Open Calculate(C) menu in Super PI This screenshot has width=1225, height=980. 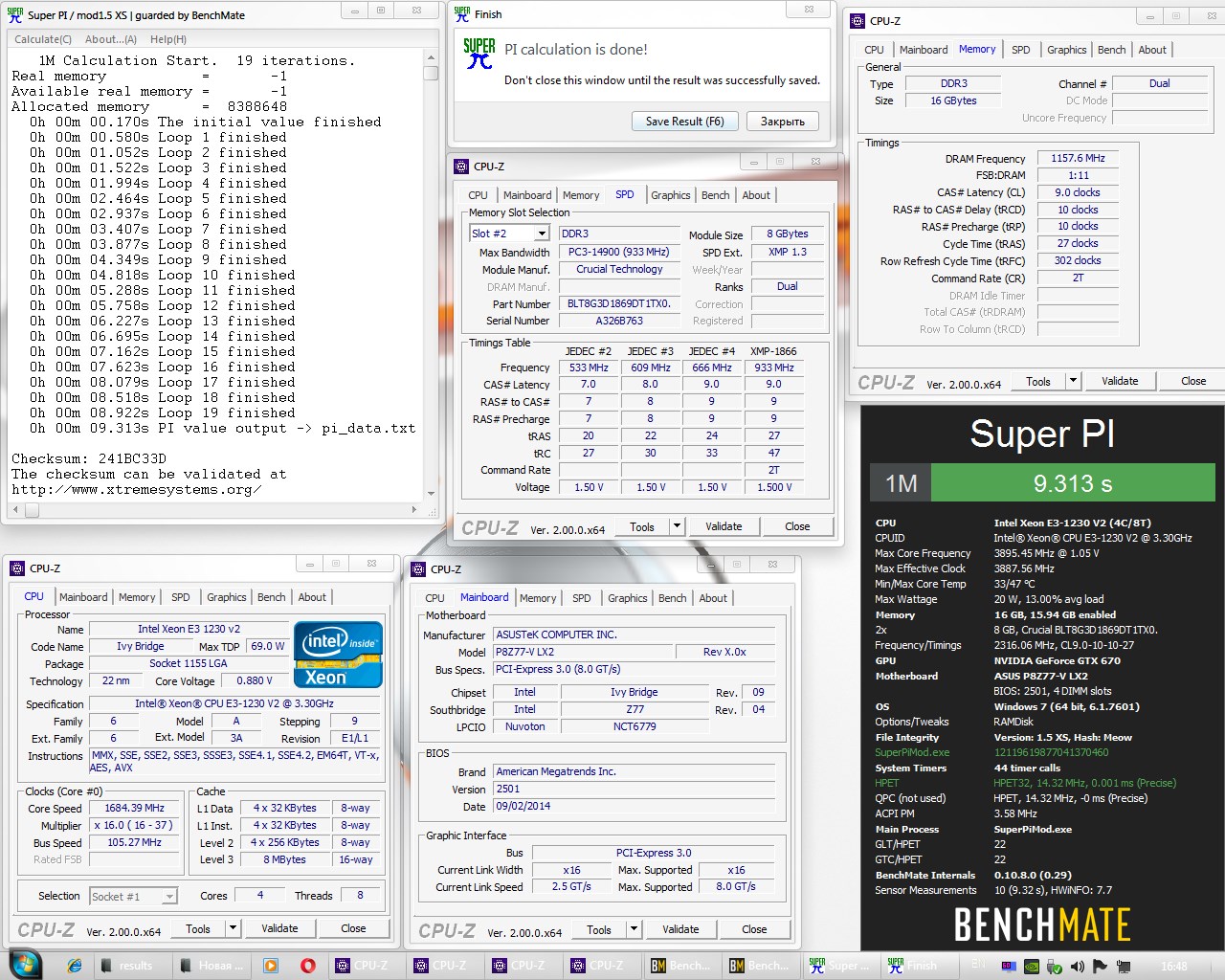pyautogui.click(x=43, y=39)
